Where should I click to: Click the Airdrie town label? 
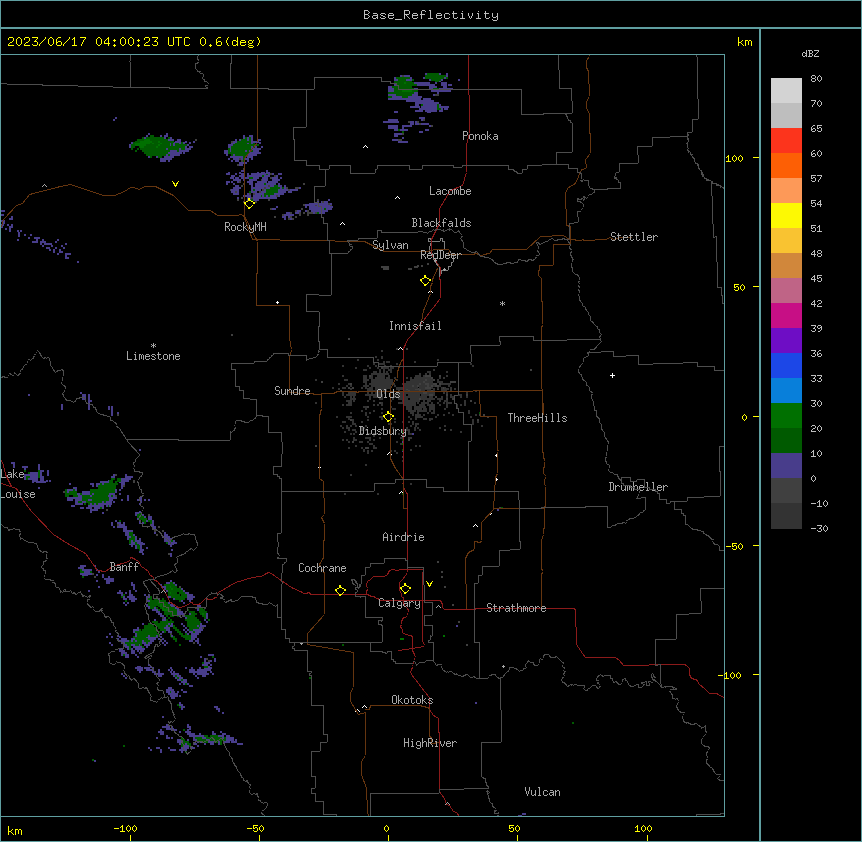[404, 537]
